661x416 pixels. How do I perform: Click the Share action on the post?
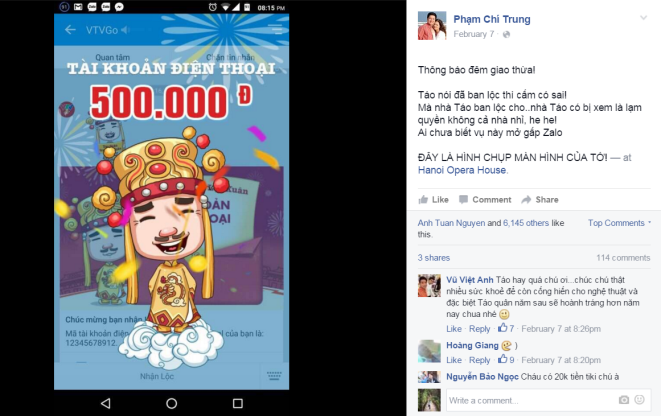tap(540, 199)
